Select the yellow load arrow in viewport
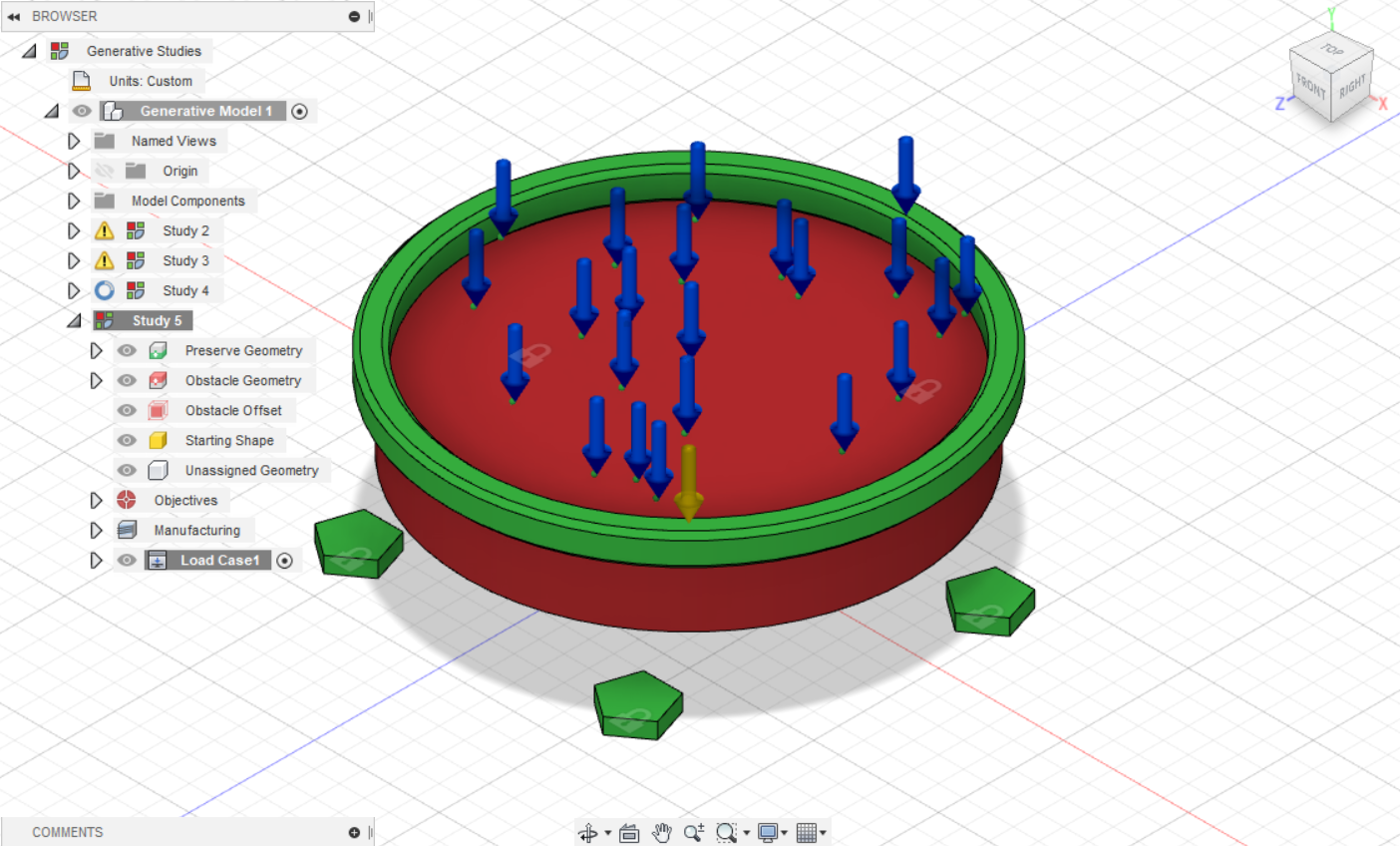Image resolution: width=1400 pixels, height=846 pixels. 688,482
